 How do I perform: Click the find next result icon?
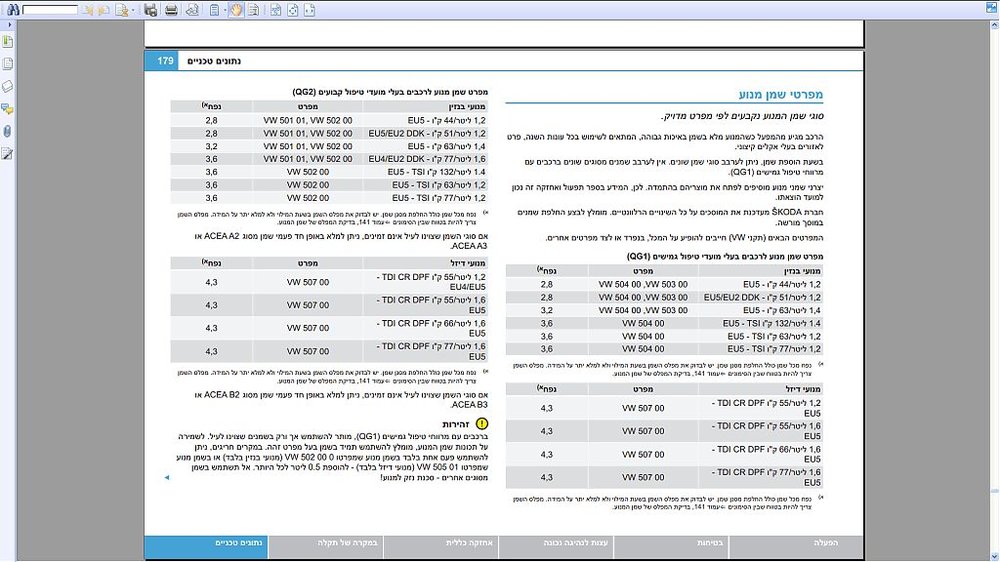[103, 10]
